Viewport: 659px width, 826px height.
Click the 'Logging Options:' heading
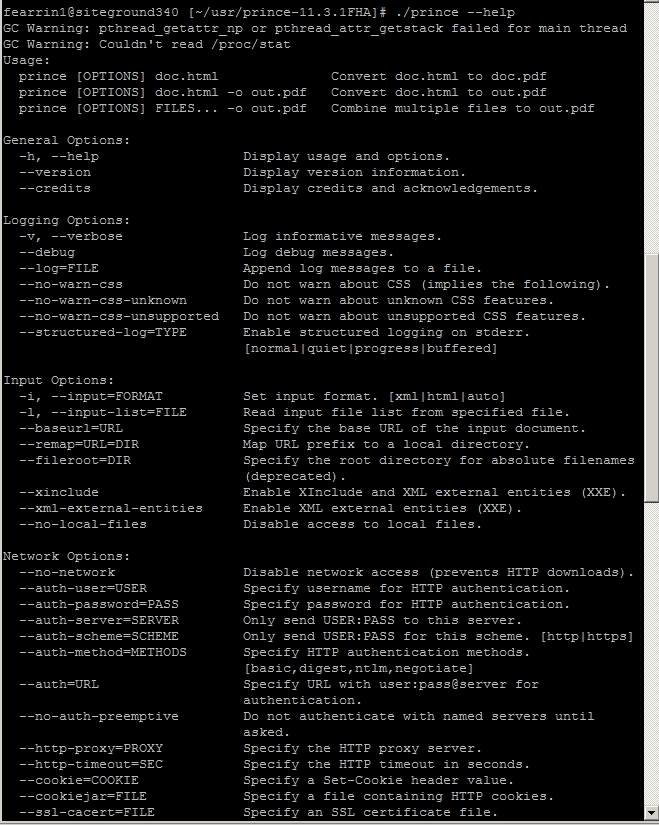66,220
